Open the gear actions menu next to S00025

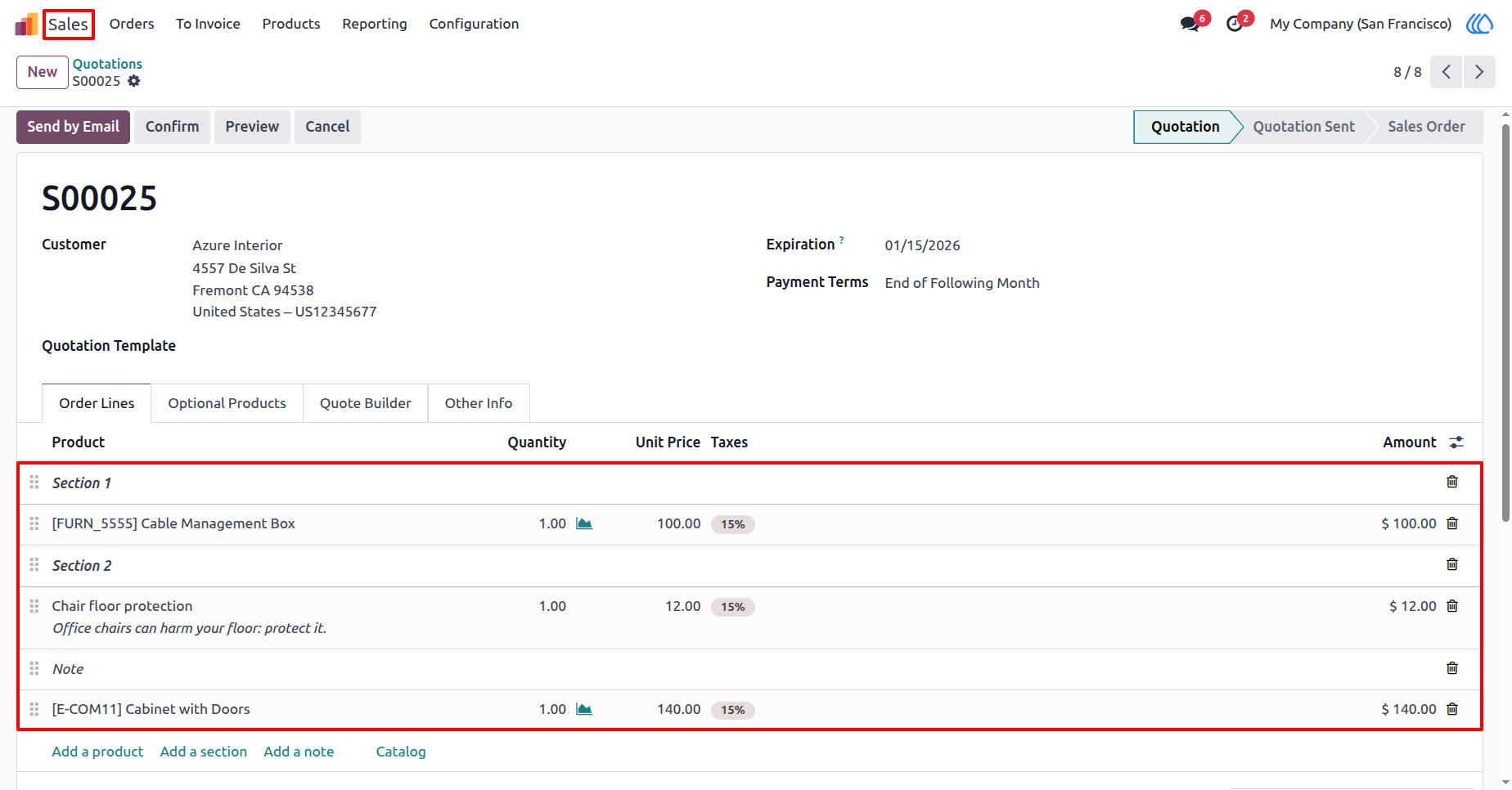[134, 81]
